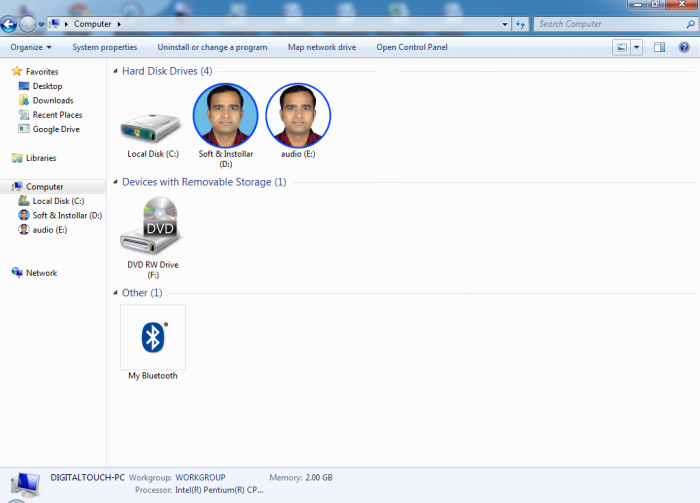The width and height of the screenshot is (700, 503).
Task: Focus the Search Computer box
Action: [616, 24]
